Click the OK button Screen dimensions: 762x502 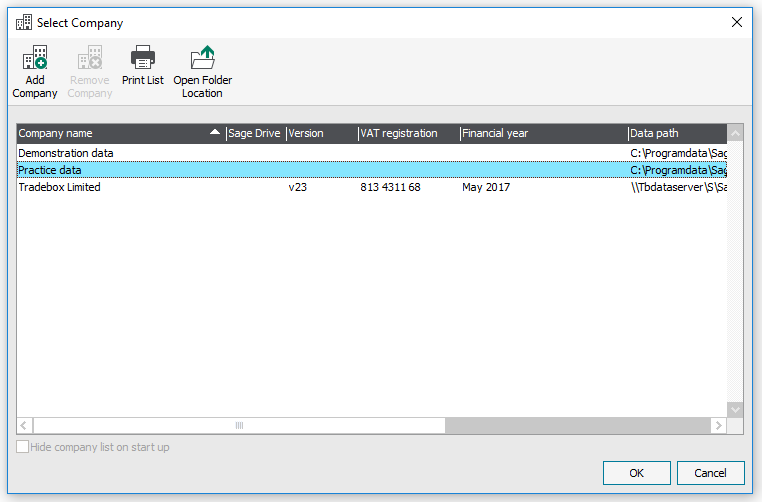[637, 473]
